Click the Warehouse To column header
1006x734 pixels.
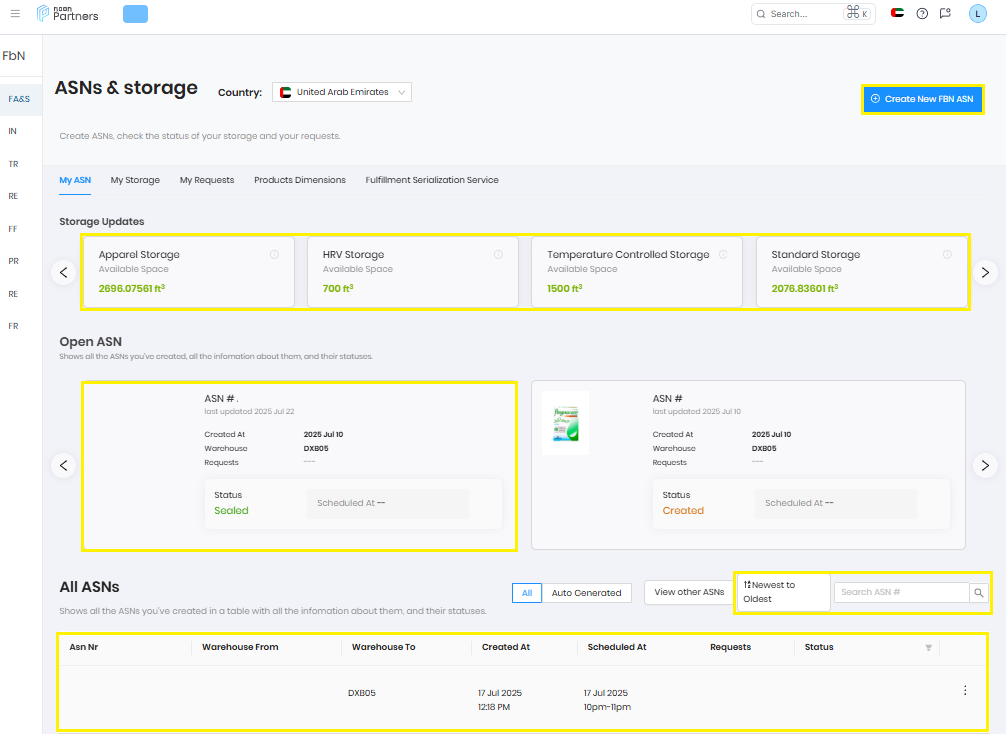[x=384, y=647]
